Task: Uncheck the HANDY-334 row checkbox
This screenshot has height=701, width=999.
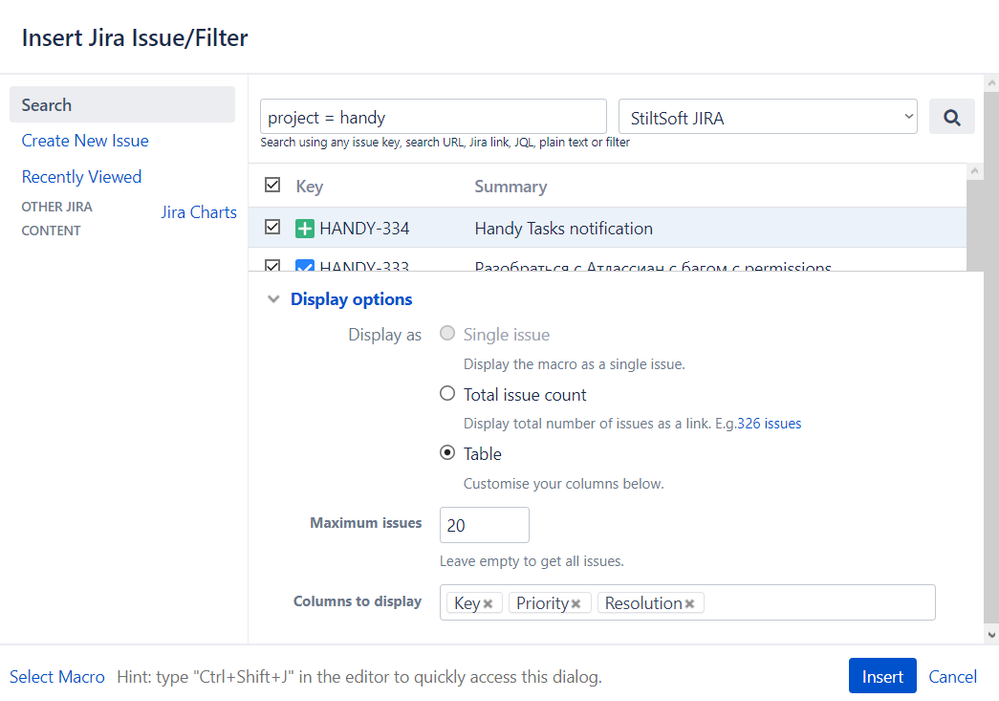Action: [272, 227]
